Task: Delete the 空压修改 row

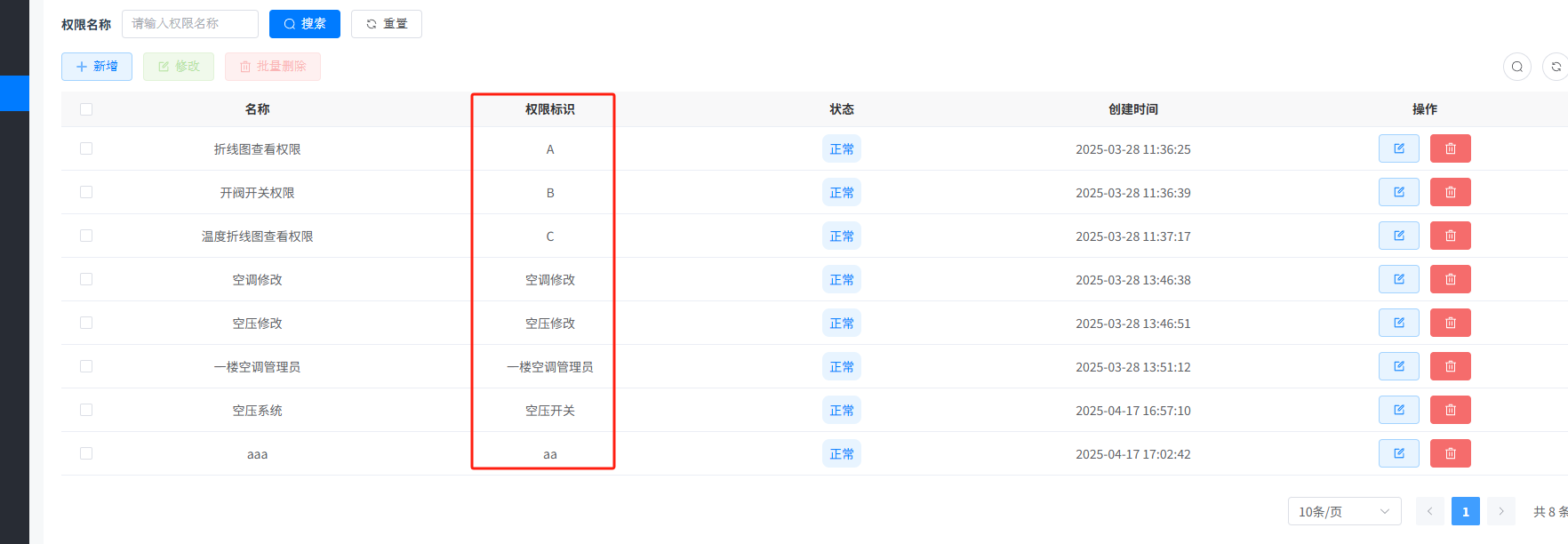Action: click(1450, 323)
